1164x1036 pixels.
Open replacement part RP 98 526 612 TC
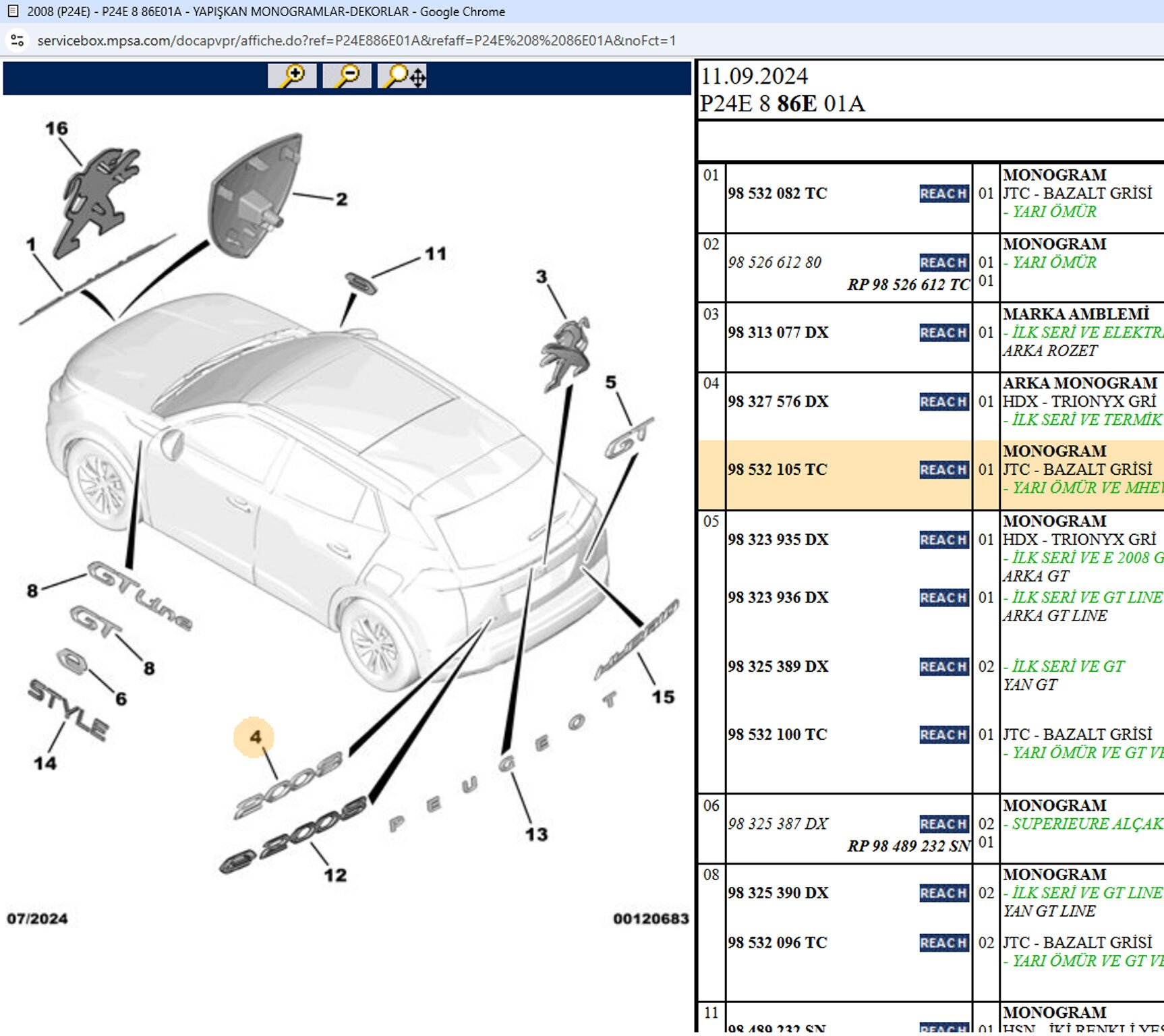pyautogui.click(x=908, y=285)
